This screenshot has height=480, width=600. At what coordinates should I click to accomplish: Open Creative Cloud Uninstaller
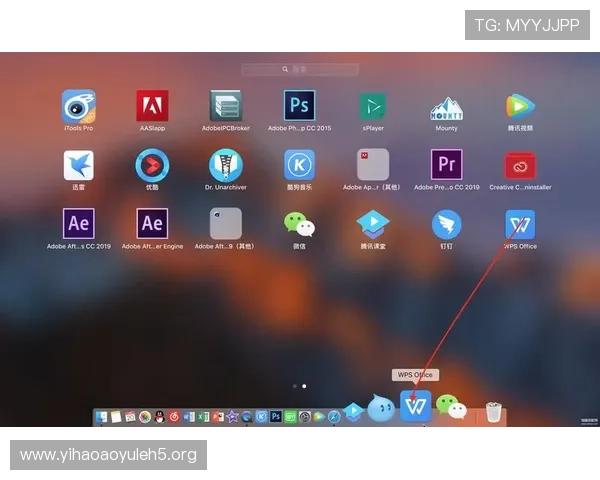(520, 166)
